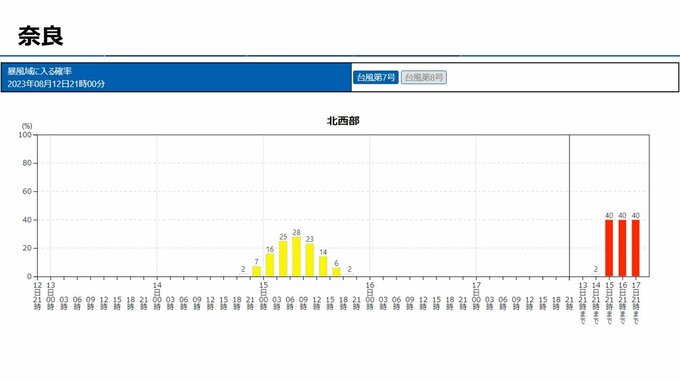Click the yellow bar labeled 25

pos(283,259)
